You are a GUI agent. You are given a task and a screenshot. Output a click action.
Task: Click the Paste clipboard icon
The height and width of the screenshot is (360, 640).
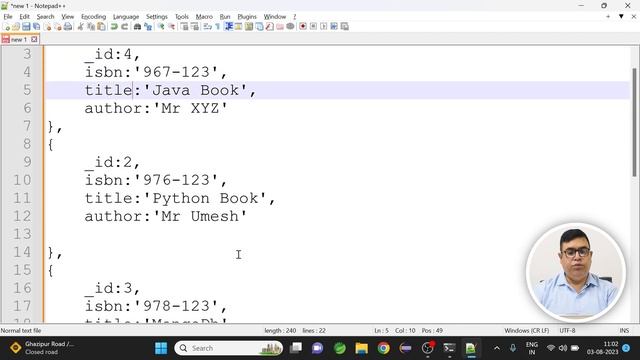coord(101,27)
